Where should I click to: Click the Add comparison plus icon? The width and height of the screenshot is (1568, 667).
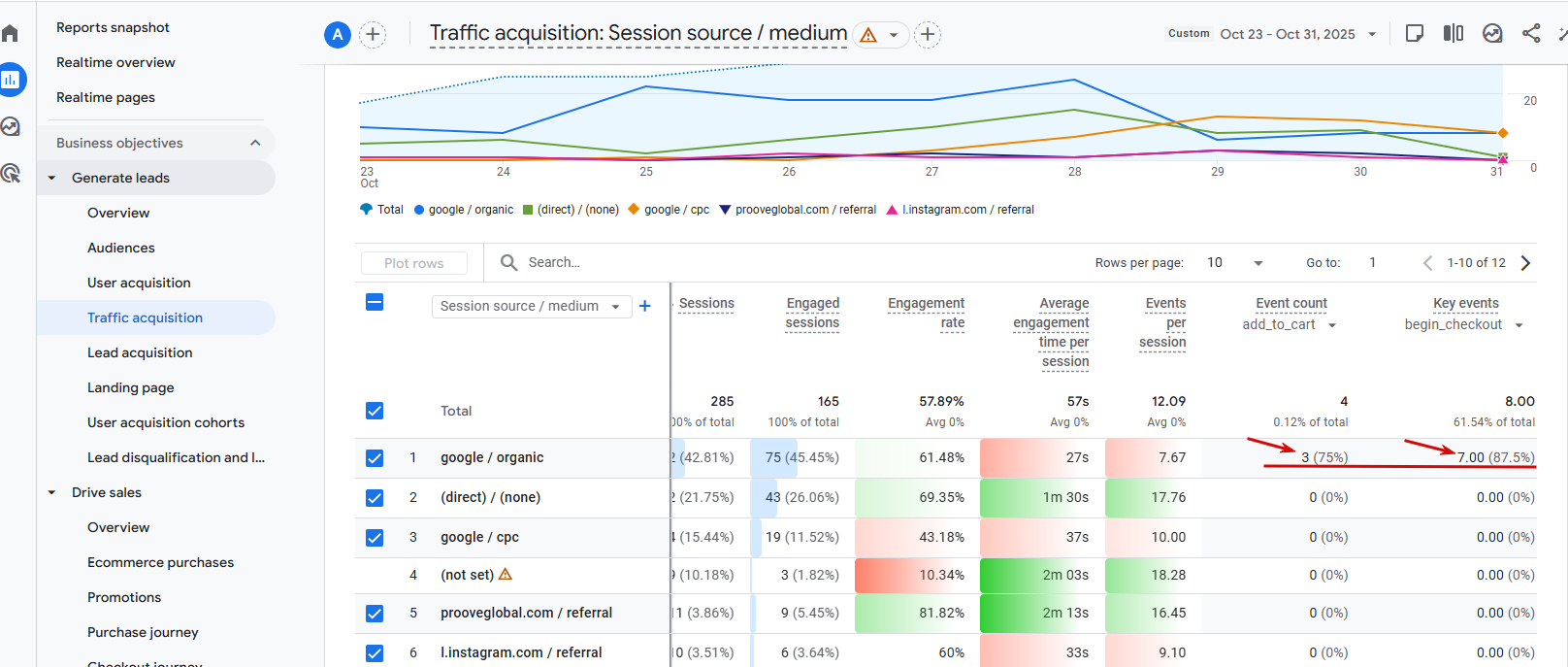373,35
